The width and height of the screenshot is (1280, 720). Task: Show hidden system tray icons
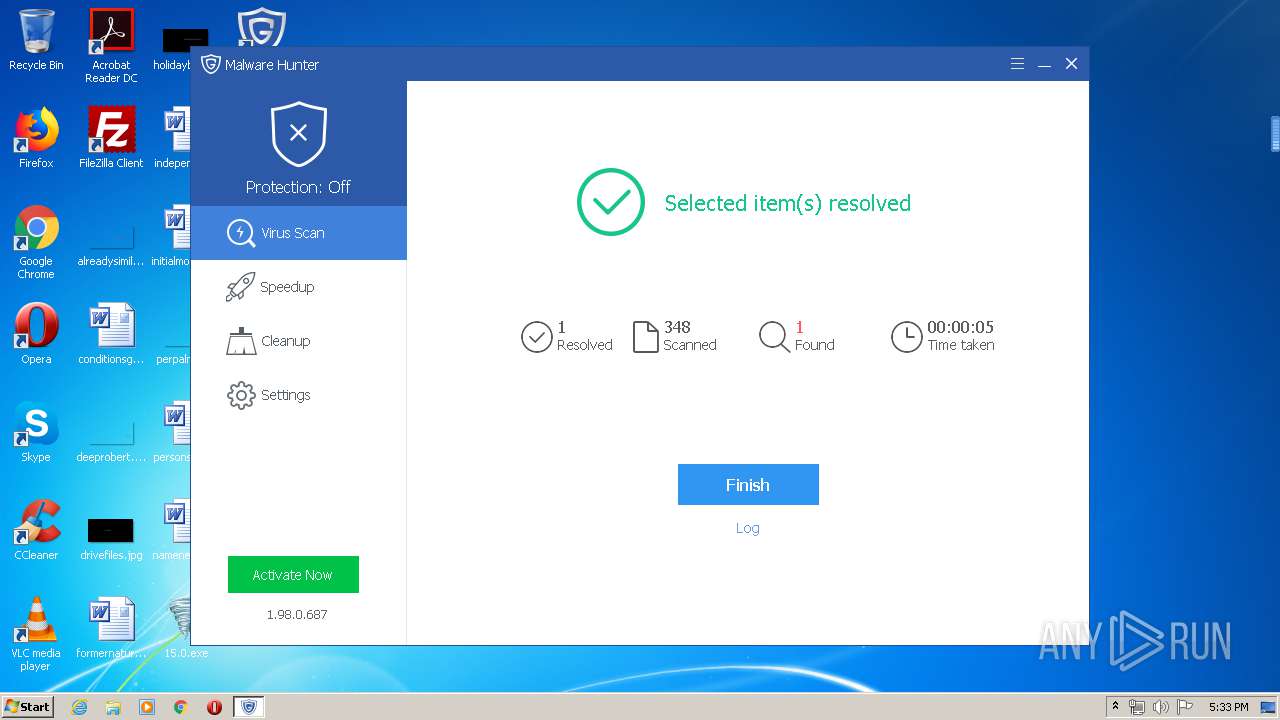coord(1115,707)
